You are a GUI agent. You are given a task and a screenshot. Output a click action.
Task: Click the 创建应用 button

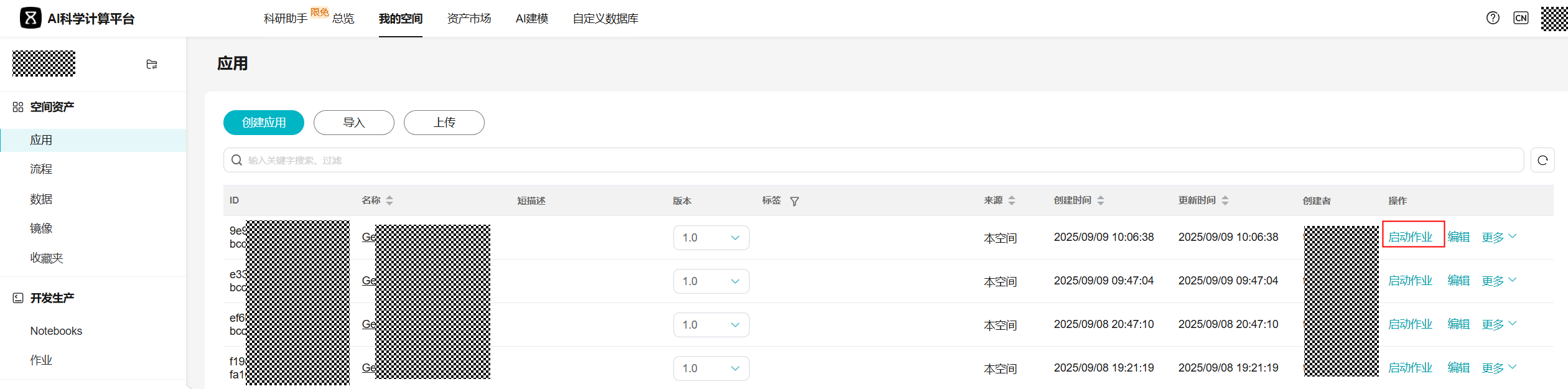[x=264, y=123]
